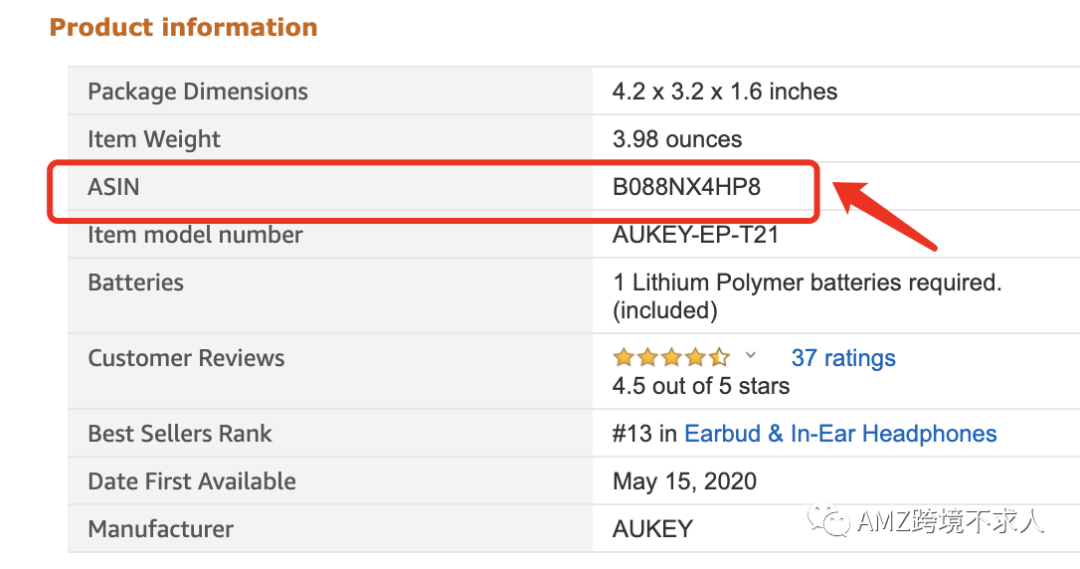Click the Product information heading
The height and width of the screenshot is (569, 1080).
coord(183,27)
